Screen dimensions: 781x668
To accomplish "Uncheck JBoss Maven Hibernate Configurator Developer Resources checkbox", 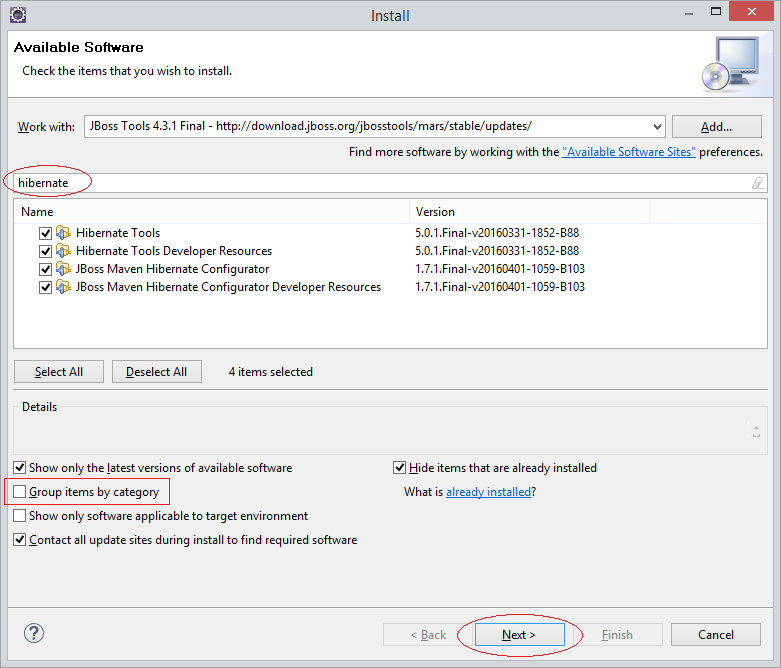I will 45,287.
